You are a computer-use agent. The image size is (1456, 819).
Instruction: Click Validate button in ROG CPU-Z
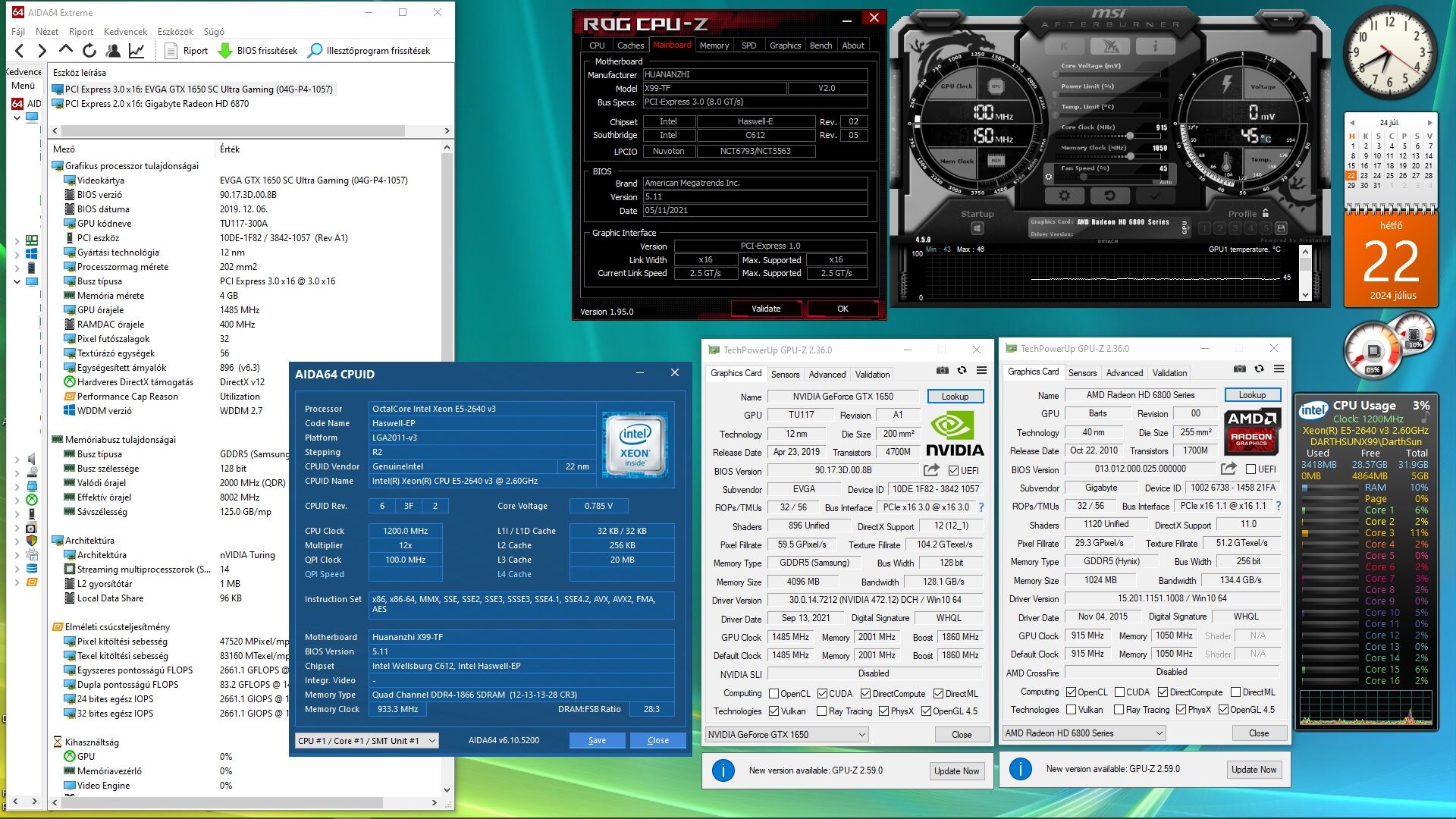point(766,309)
